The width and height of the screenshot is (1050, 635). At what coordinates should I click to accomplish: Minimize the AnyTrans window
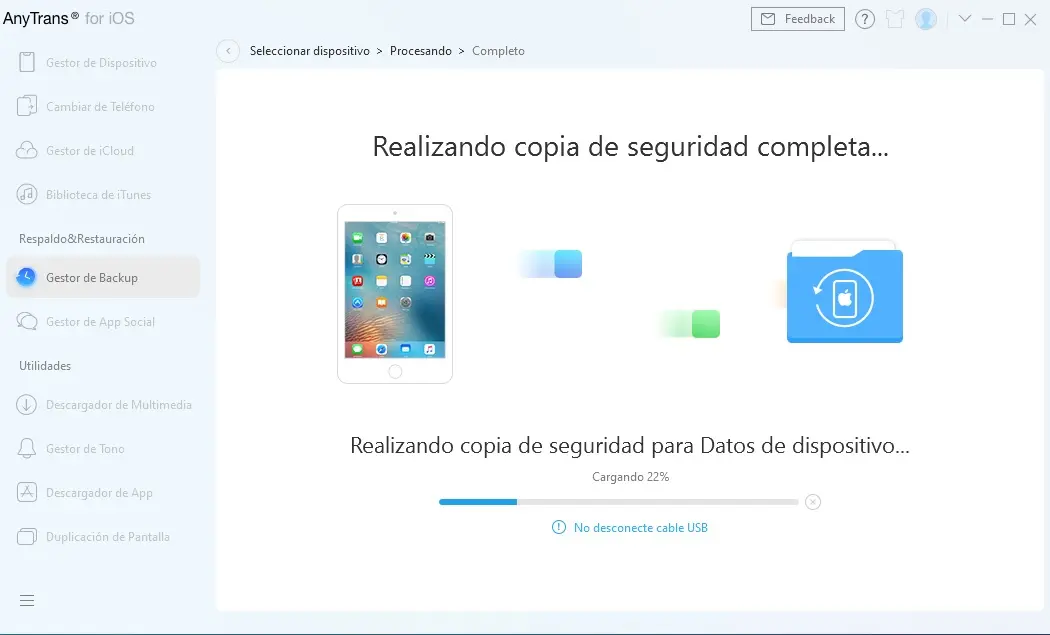(987, 19)
